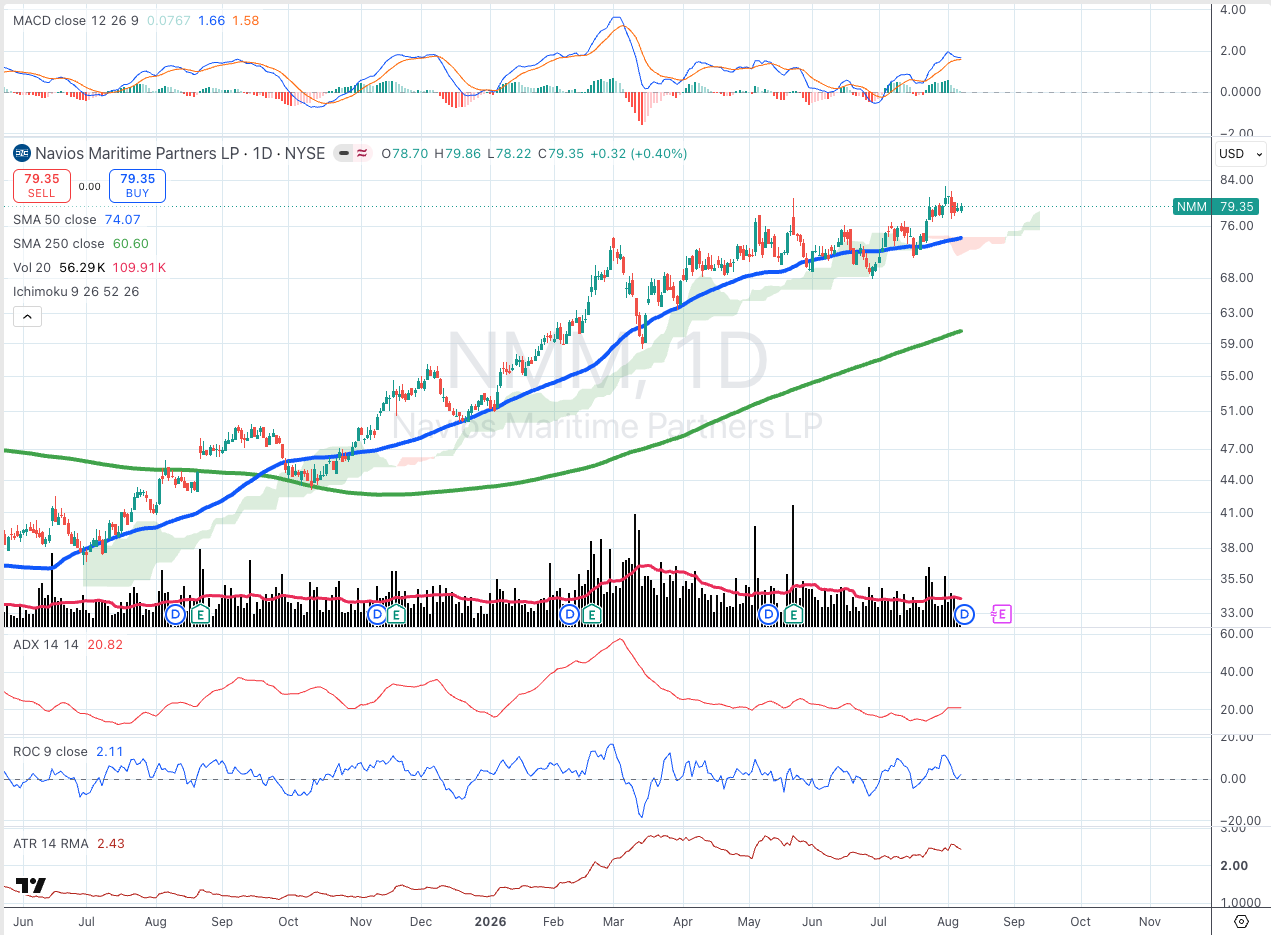Click the SMA 250 value 60.60
1271x935 pixels.
(x=129, y=243)
